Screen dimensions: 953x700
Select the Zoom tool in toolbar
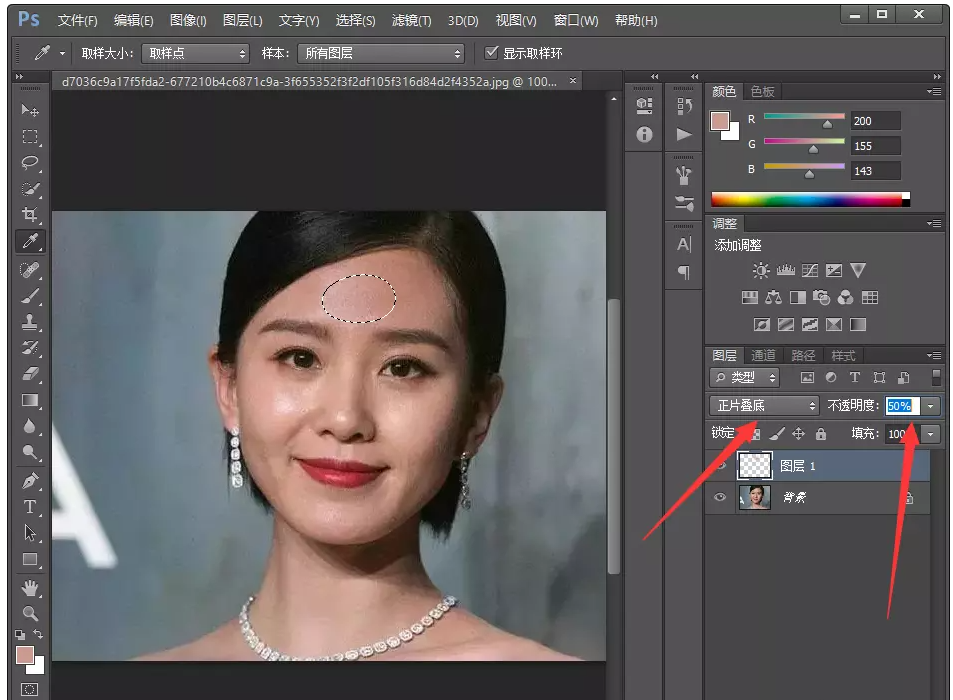click(30, 613)
